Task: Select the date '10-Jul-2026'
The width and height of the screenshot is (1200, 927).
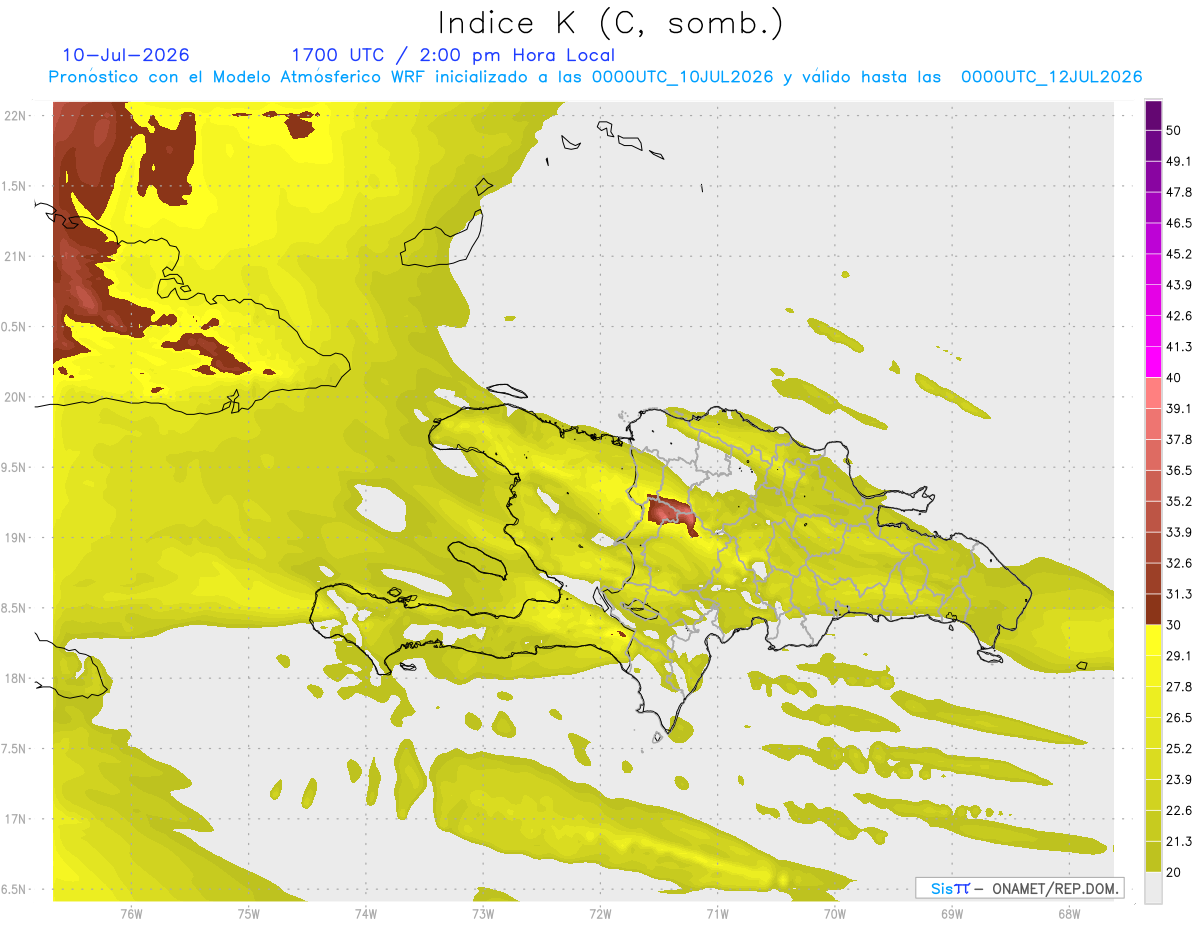Action: [x=126, y=55]
